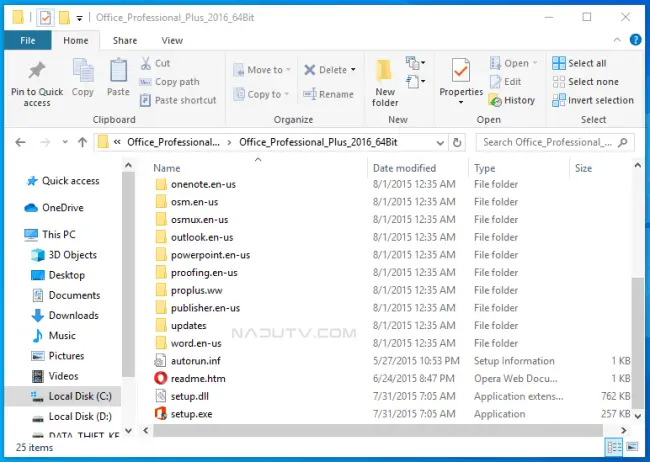
Task: Click the Rename button
Action: point(328,94)
